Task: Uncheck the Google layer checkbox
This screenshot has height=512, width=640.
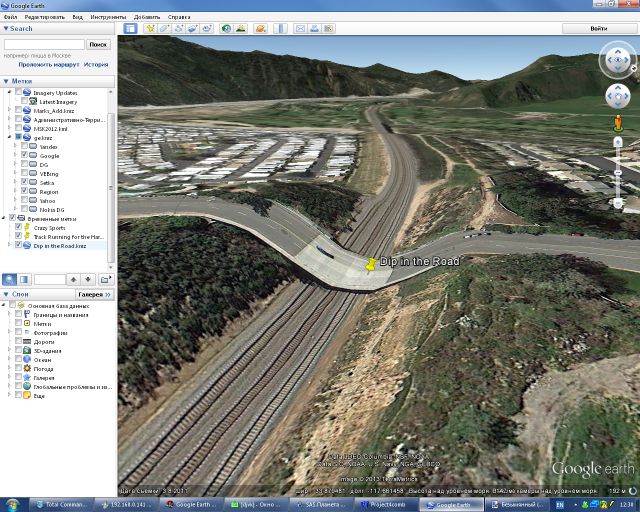Action: [24, 156]
